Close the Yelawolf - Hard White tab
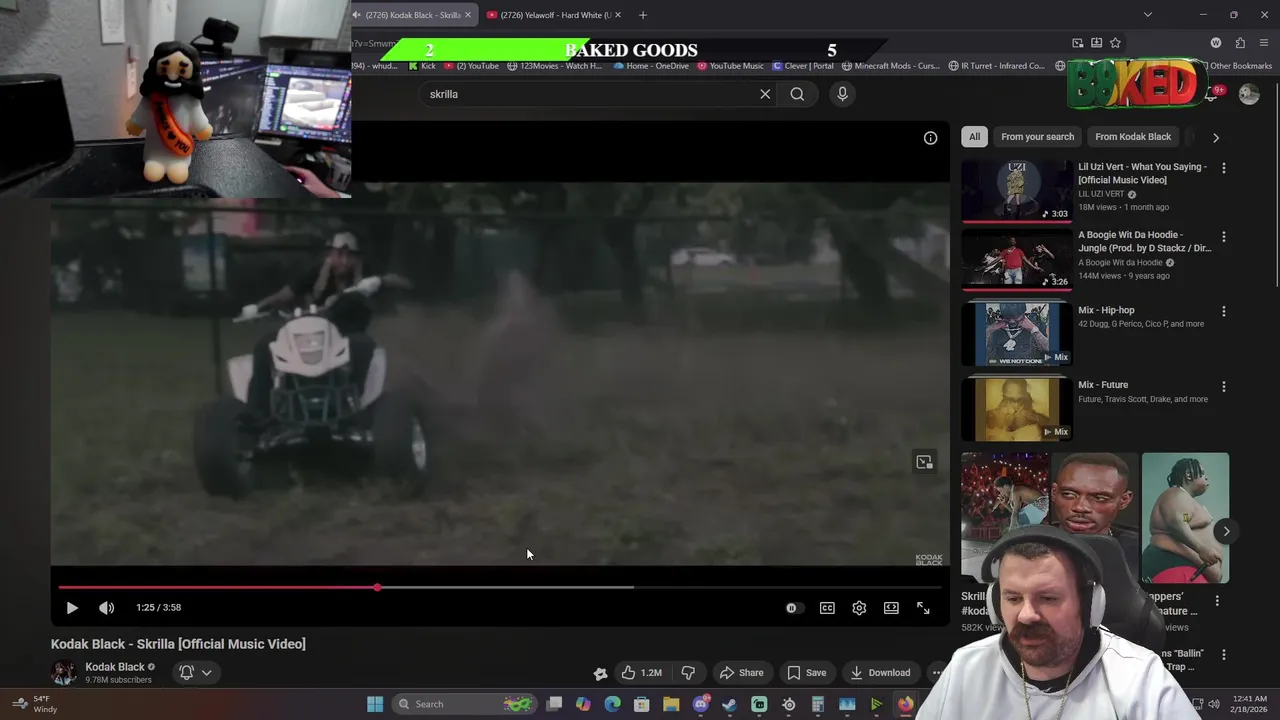The width and height of the screenshot is (1280, 720). pos(618,15)
